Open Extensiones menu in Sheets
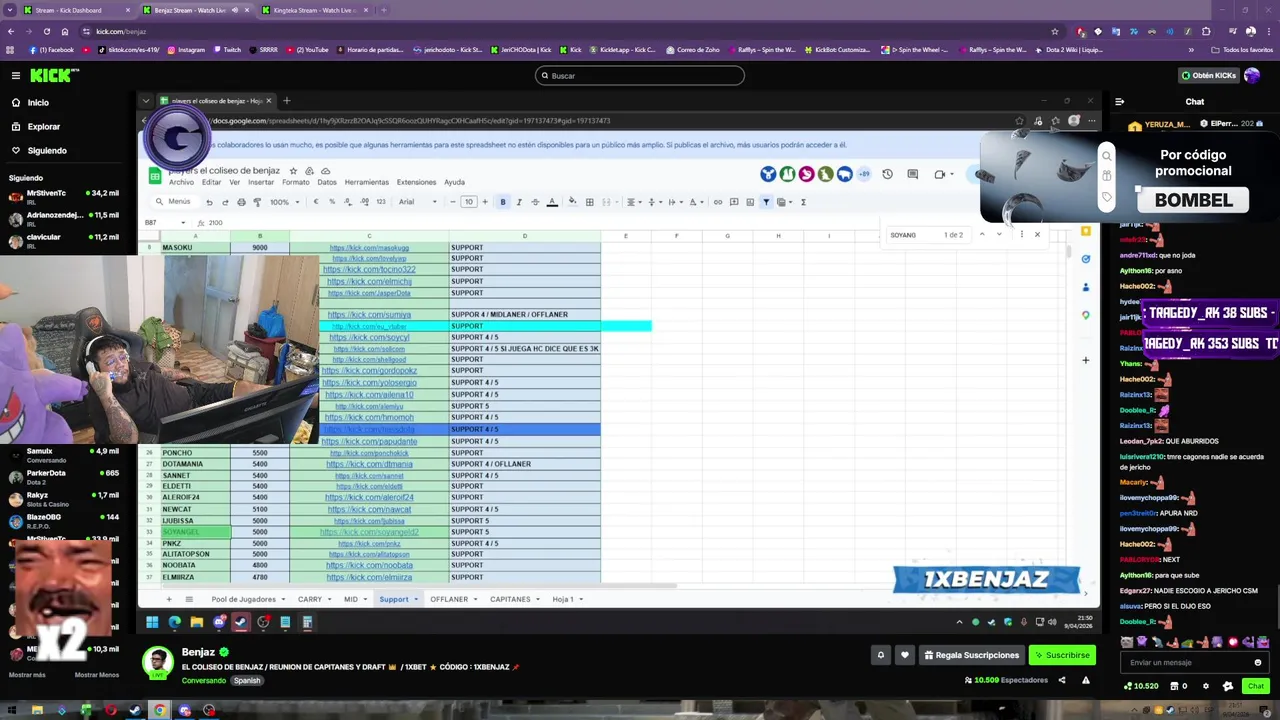The height and width of the screenshot is (720, 1280). coord(417,182)
